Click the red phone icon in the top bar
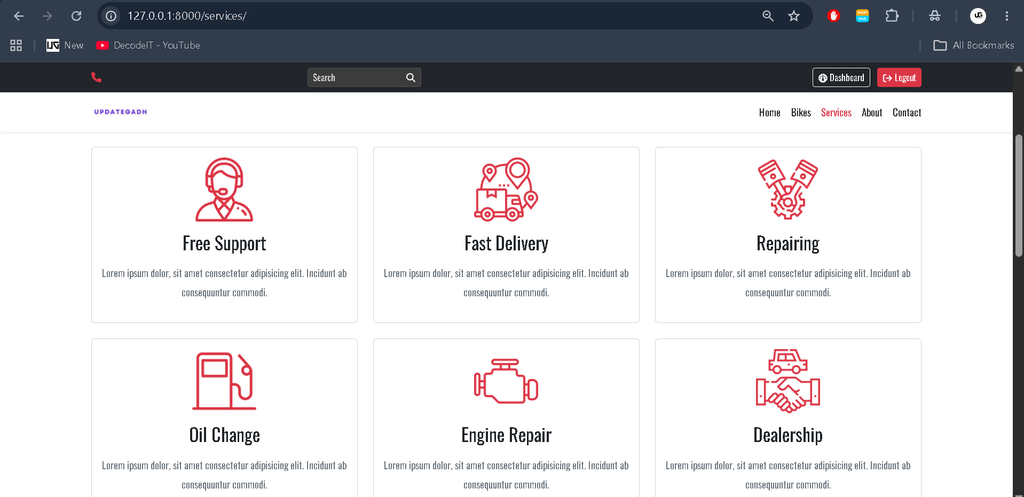 (x=97, y=77)
